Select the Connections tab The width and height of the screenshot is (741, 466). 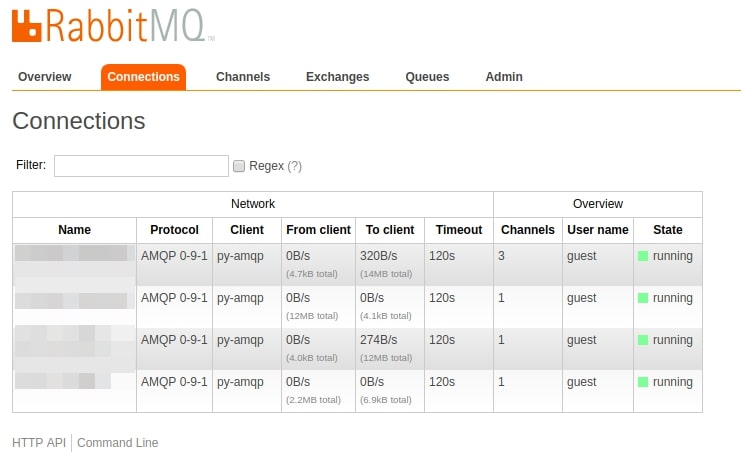click(143, 77)
